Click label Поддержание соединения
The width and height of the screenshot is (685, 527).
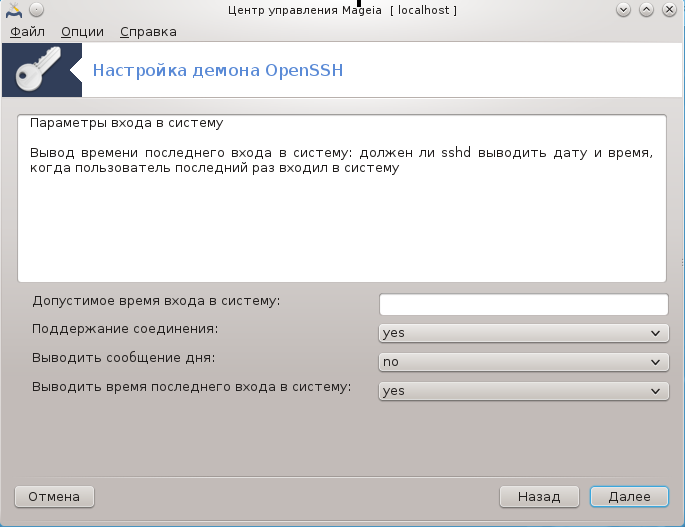pyautogui.click(x=125, y=329)
